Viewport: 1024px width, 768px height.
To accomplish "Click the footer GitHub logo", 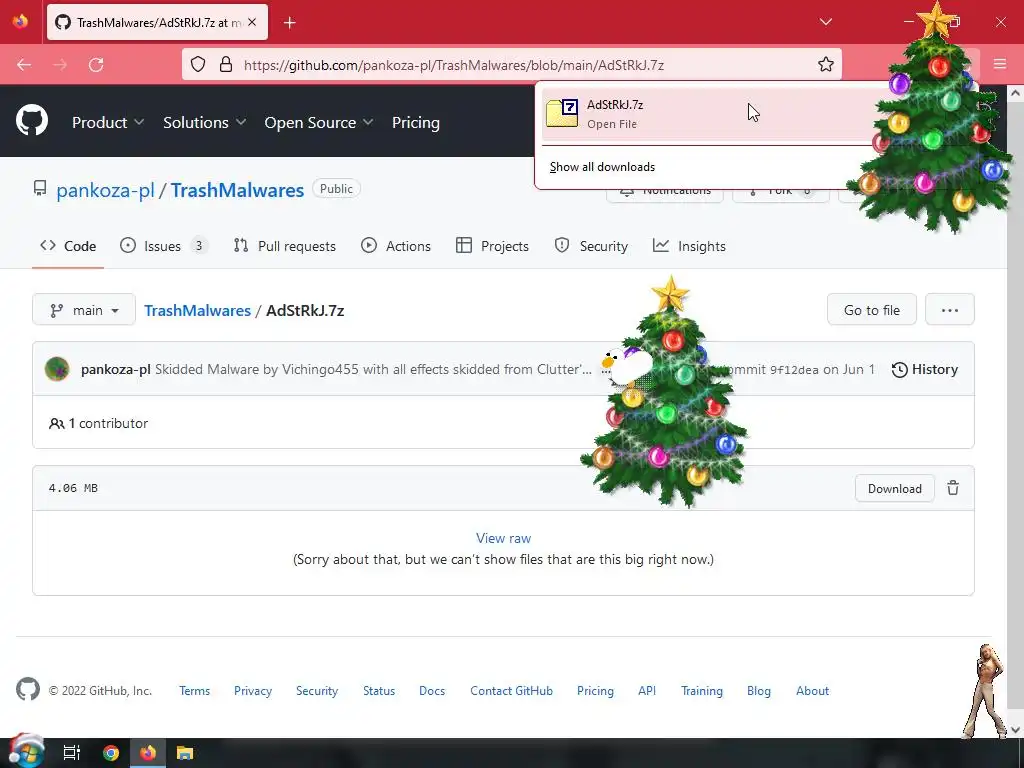I will 27,690.
